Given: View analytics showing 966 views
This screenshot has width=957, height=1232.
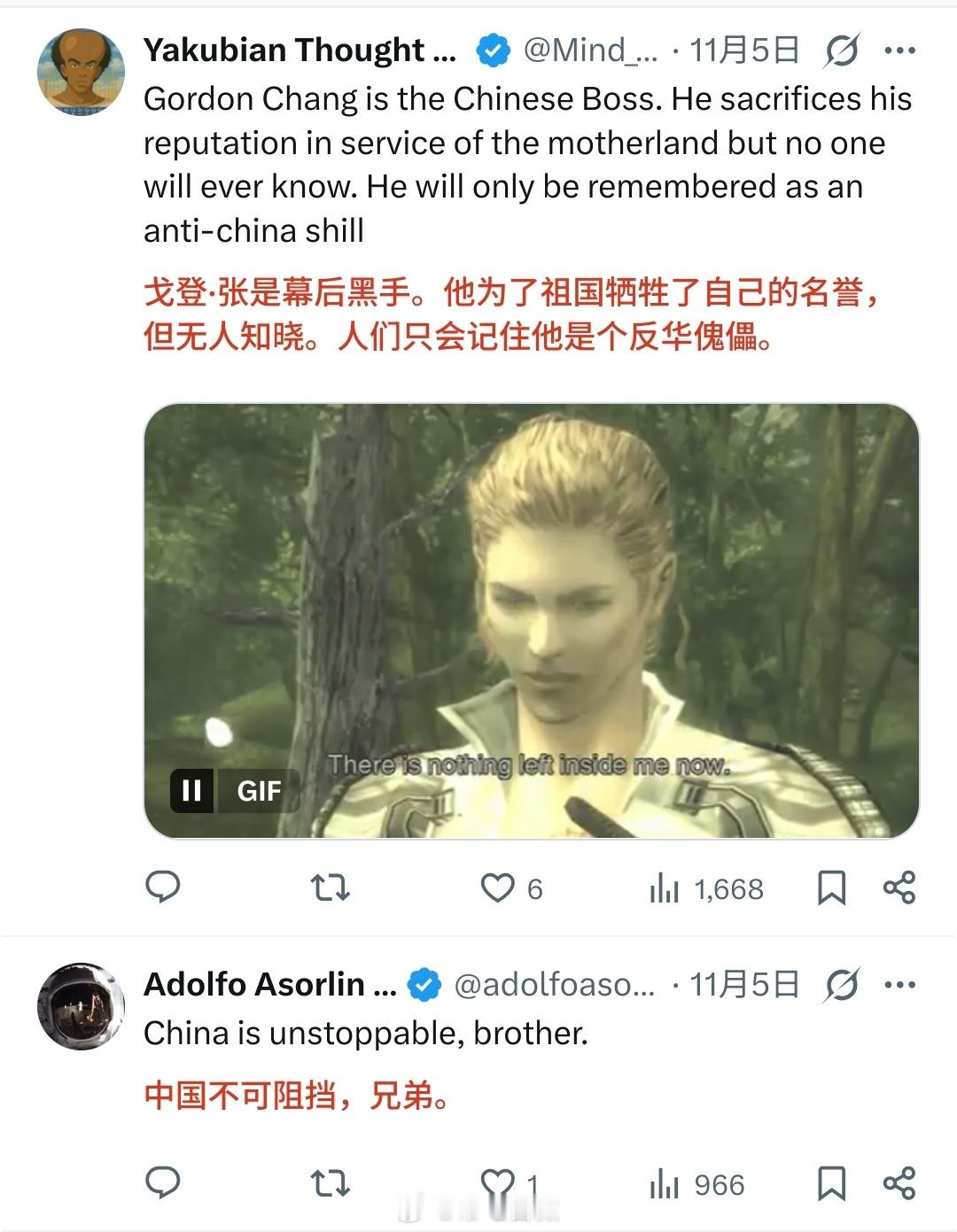Looking at the screenshot, I should pyautogui.click(x=696, y=1185).
